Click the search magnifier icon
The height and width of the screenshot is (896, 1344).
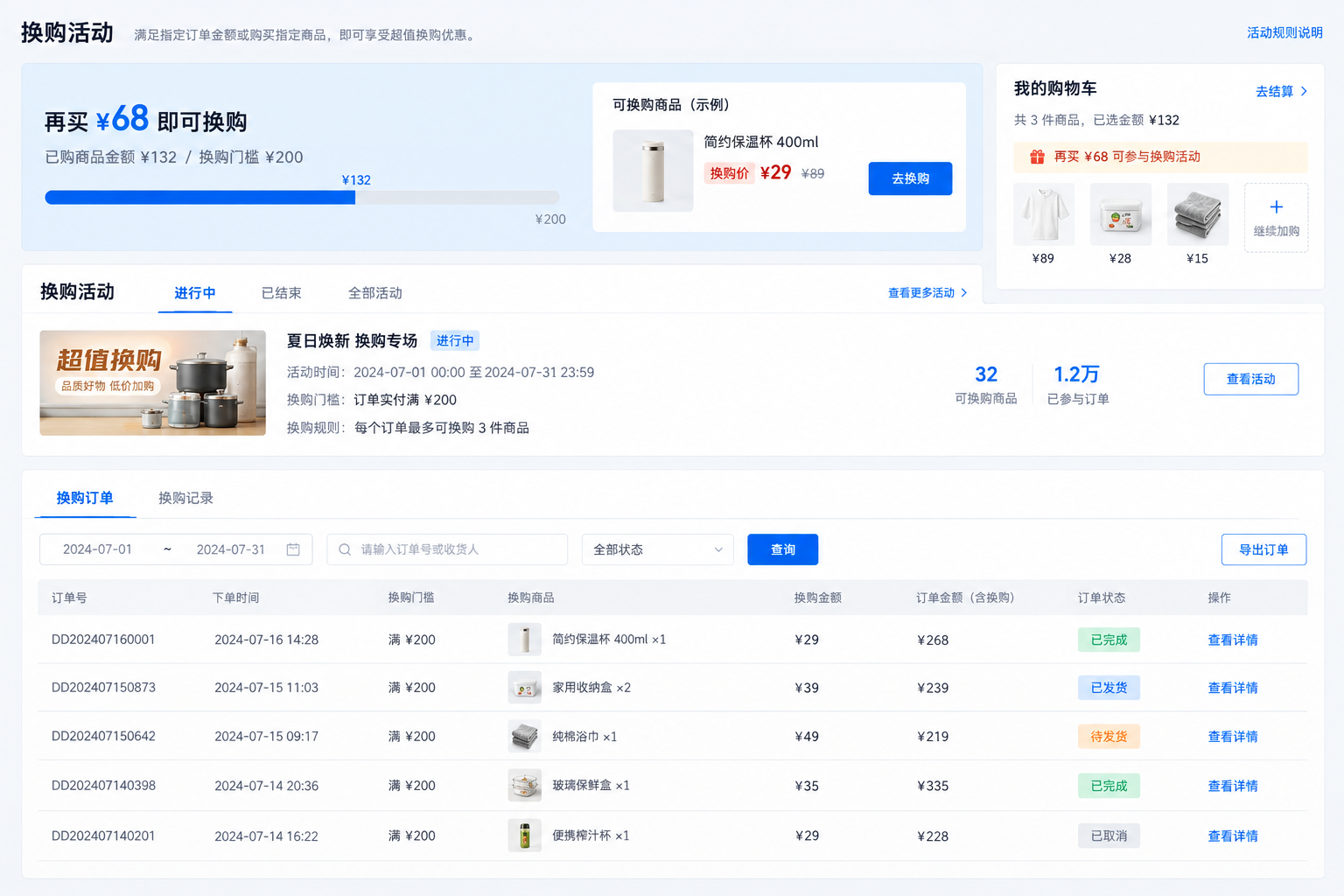point(345,549)
